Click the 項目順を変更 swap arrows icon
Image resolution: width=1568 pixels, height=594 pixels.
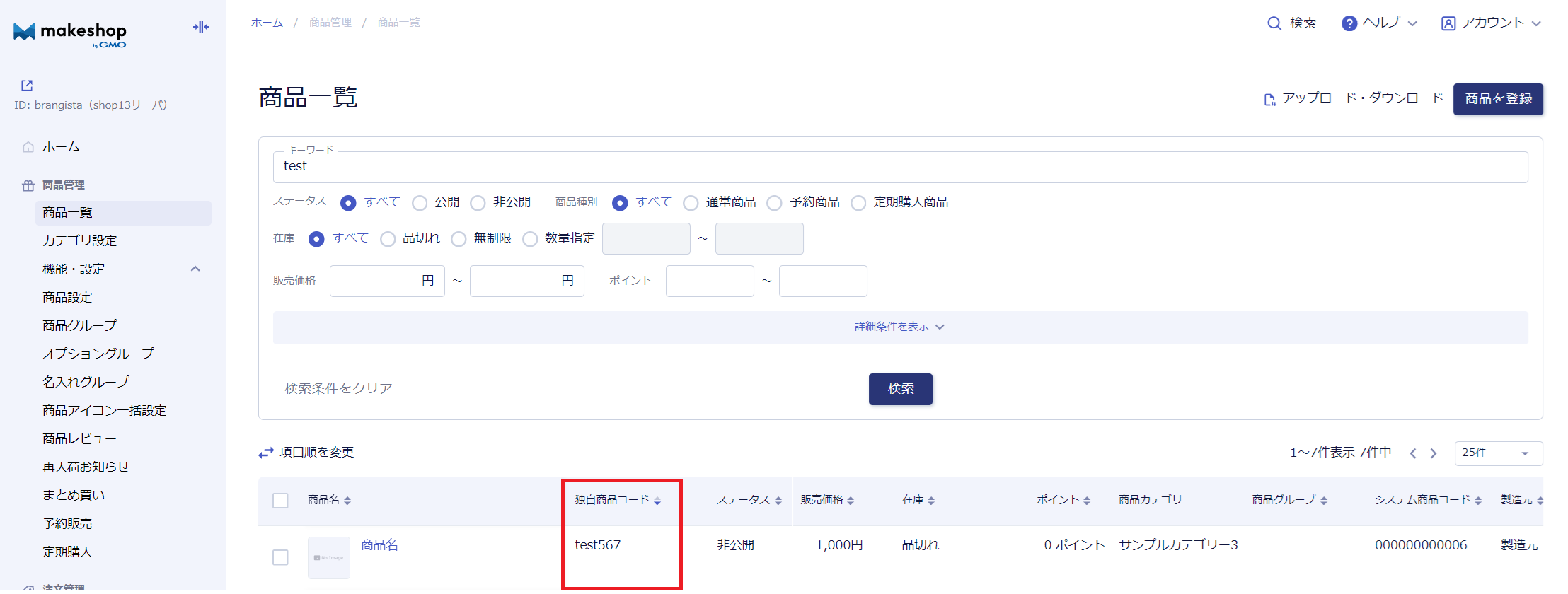pyautogui.click(x=266, y=453)
